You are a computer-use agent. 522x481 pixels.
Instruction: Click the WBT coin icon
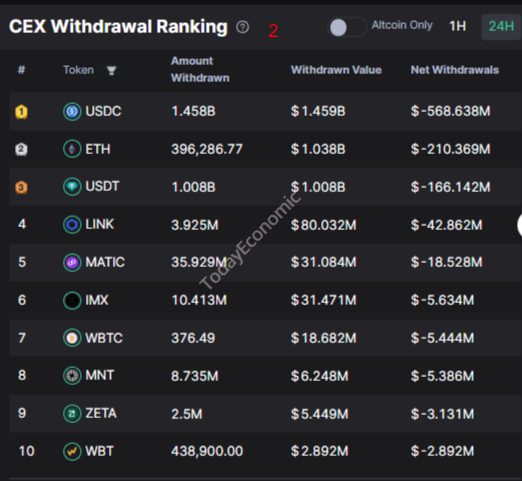[72, 452]
